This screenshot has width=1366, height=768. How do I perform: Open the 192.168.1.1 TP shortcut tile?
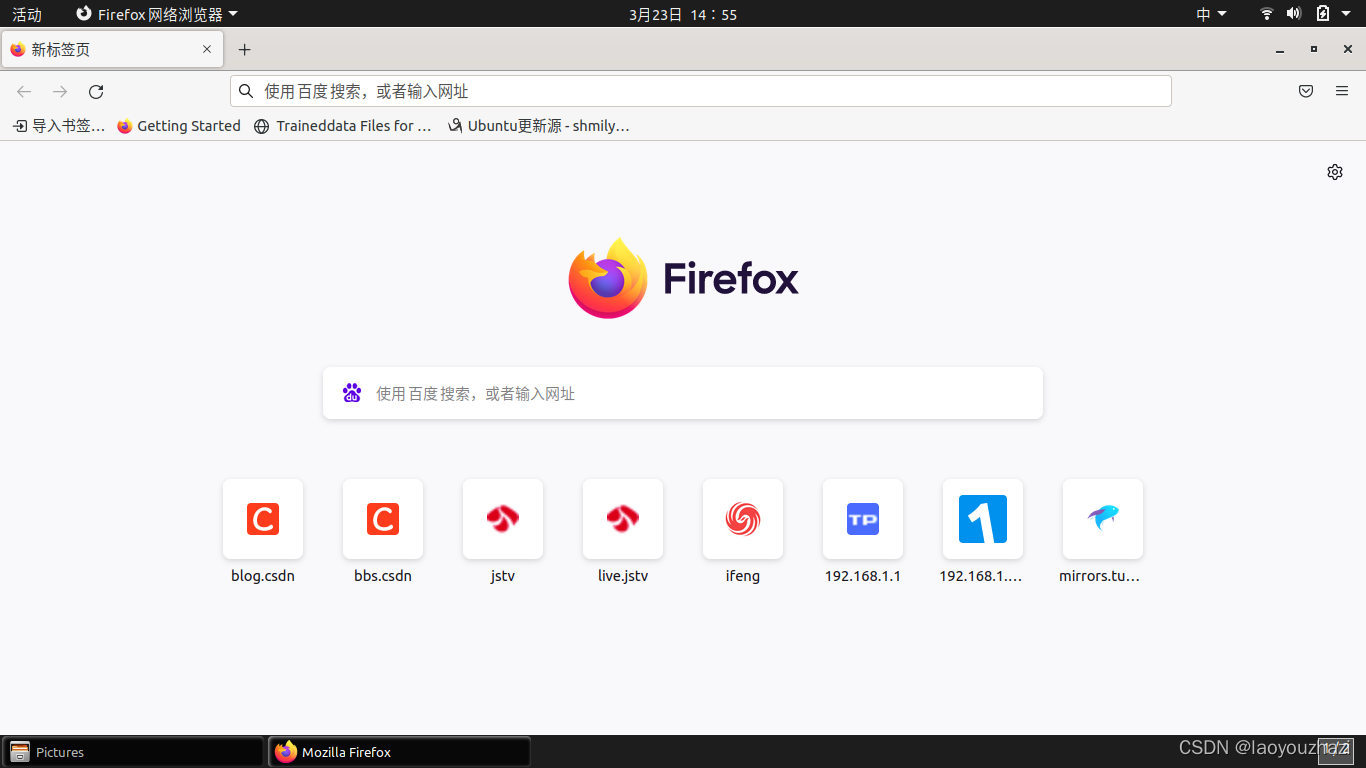863,519
